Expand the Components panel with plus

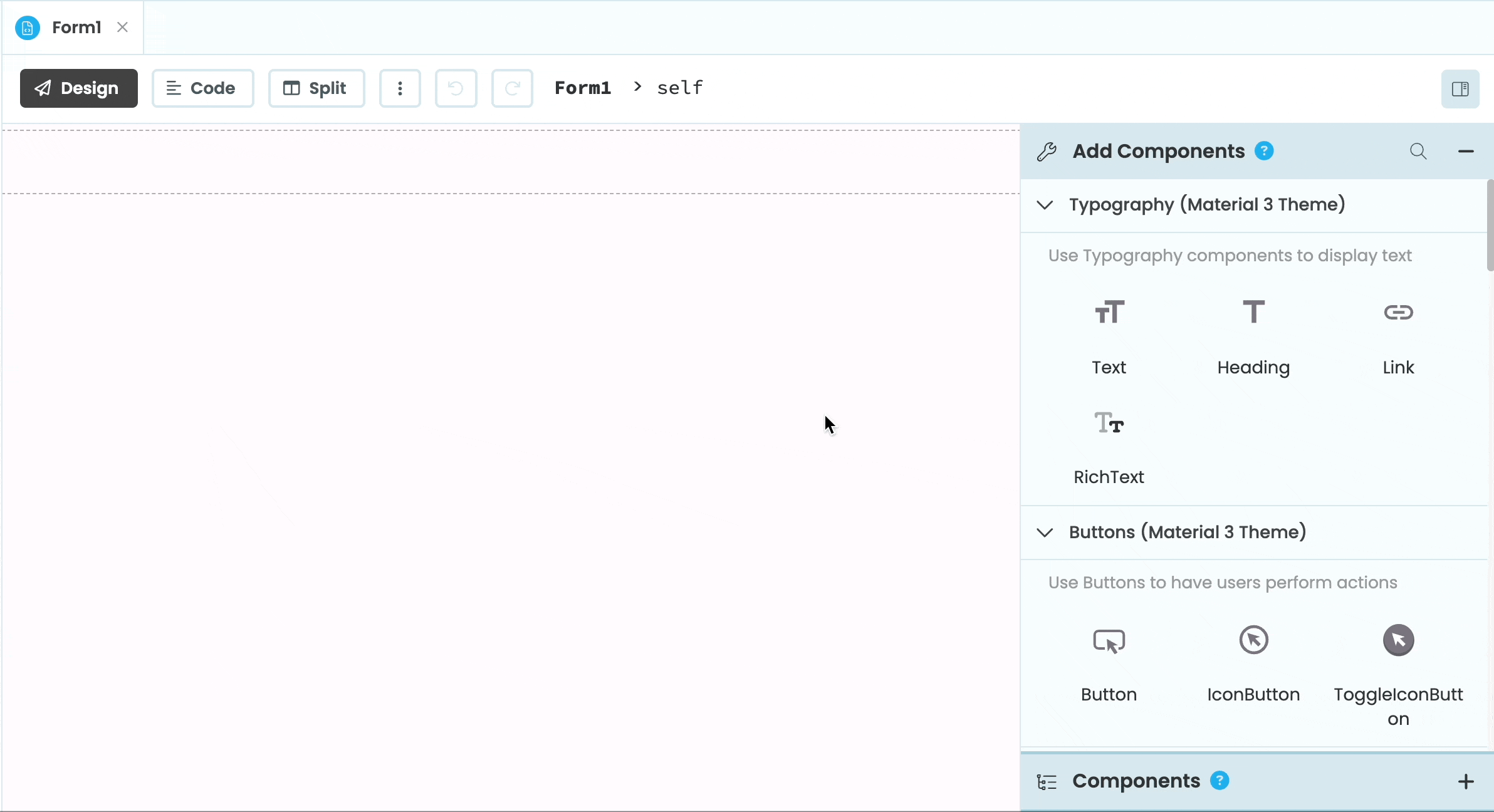click(x=1466, y=781)
